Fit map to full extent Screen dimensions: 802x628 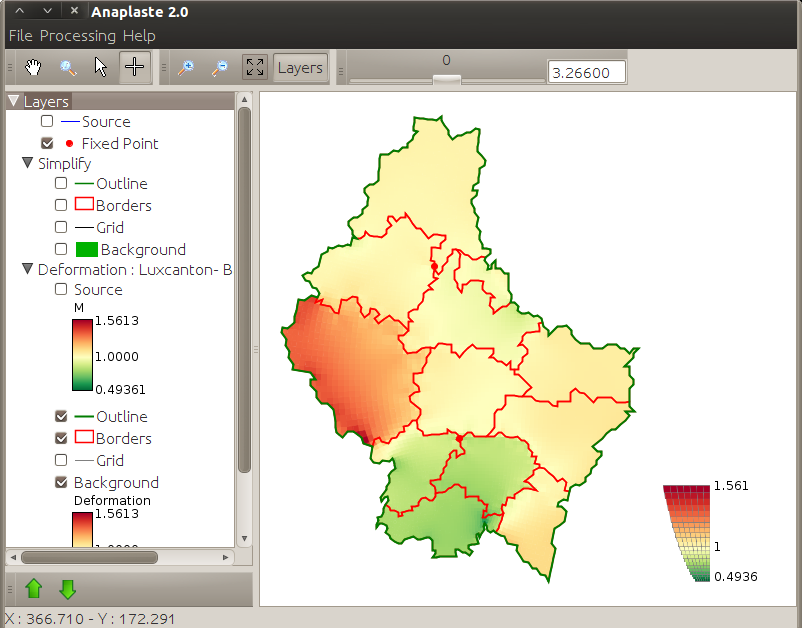point(255,68)
